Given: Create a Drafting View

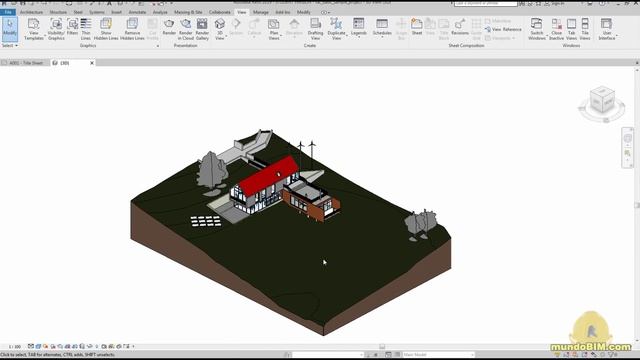Looking at the screenshot, I should pos(315,29).
